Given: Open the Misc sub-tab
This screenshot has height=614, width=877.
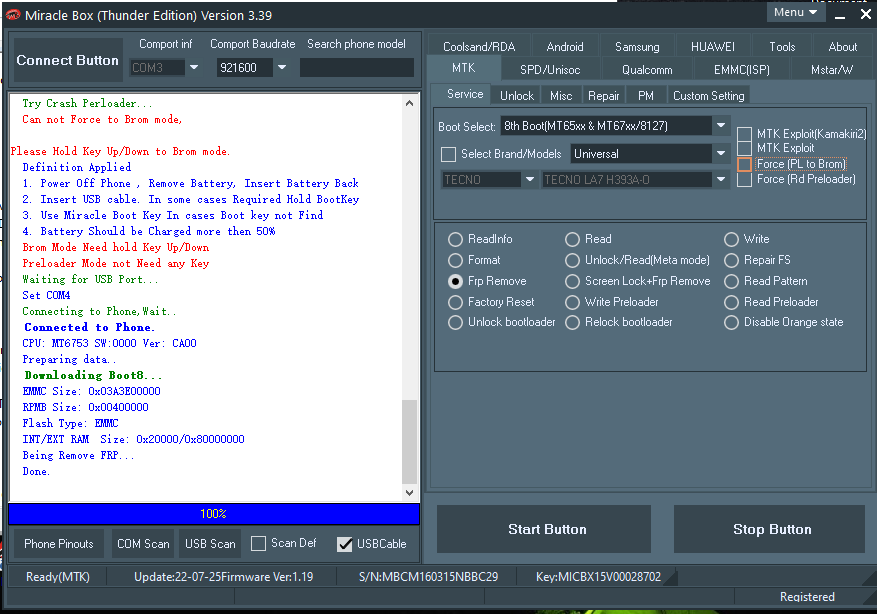Looking at the screenshot, I should (561, 96).
